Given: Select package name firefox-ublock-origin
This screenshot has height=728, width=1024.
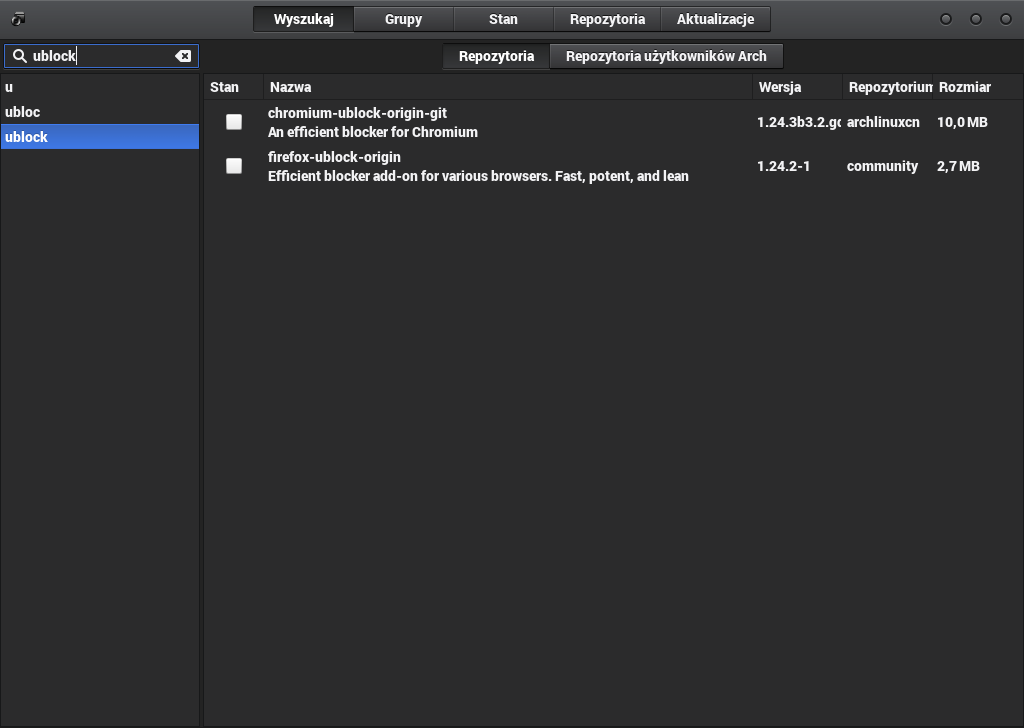Looking at the screenshot, I should pyautogui.click(x=334, y=157).
